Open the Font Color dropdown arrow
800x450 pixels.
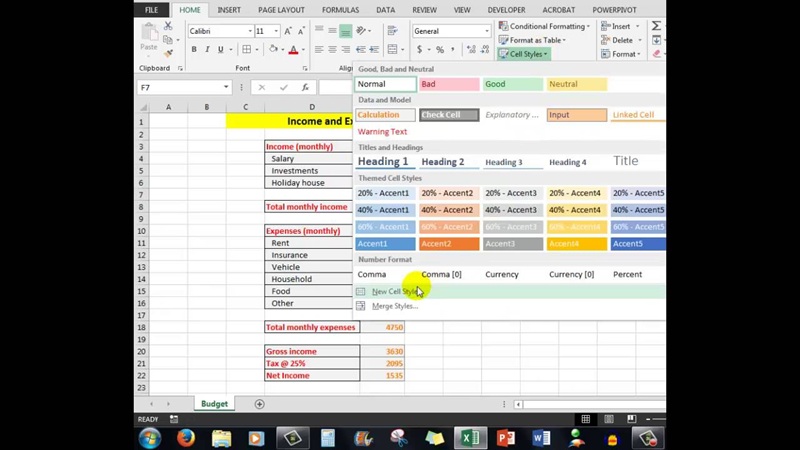pos(303,49)
